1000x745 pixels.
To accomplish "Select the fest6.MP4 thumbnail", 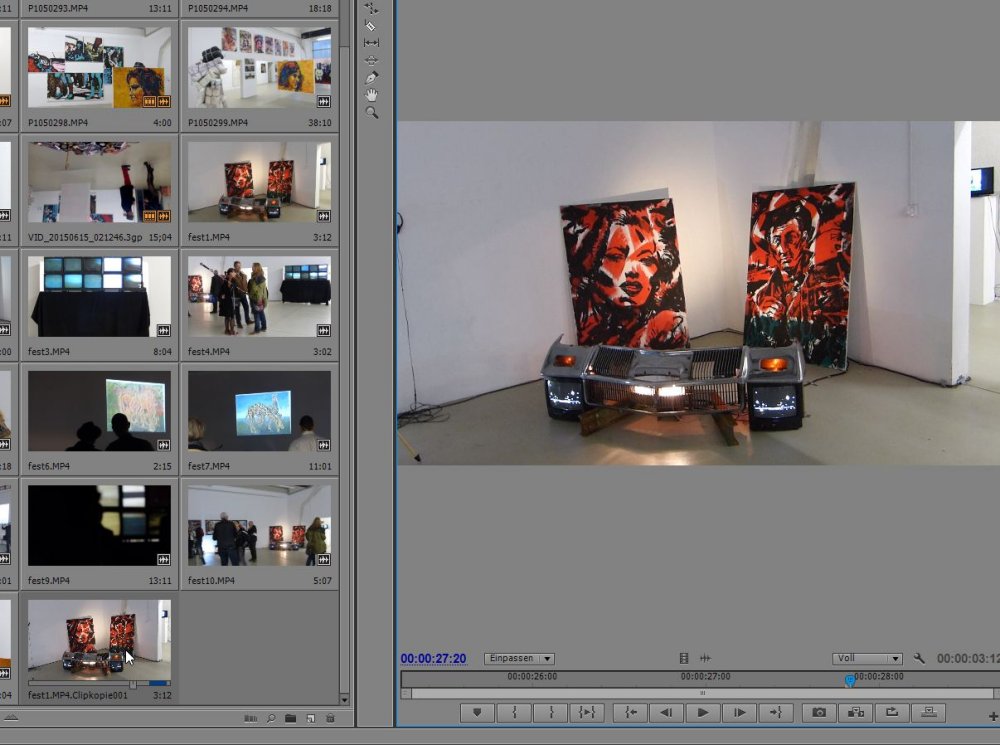I will pos(99,411).
